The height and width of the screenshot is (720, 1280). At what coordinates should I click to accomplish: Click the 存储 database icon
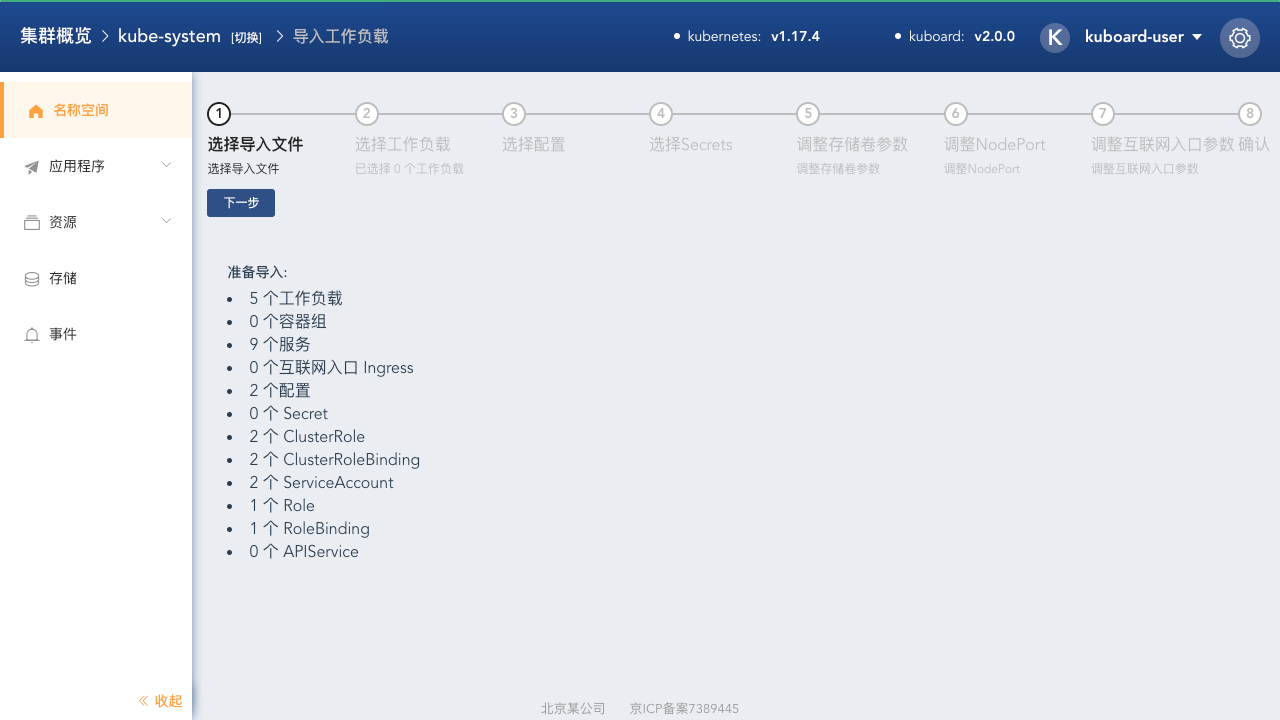(32, 279)
